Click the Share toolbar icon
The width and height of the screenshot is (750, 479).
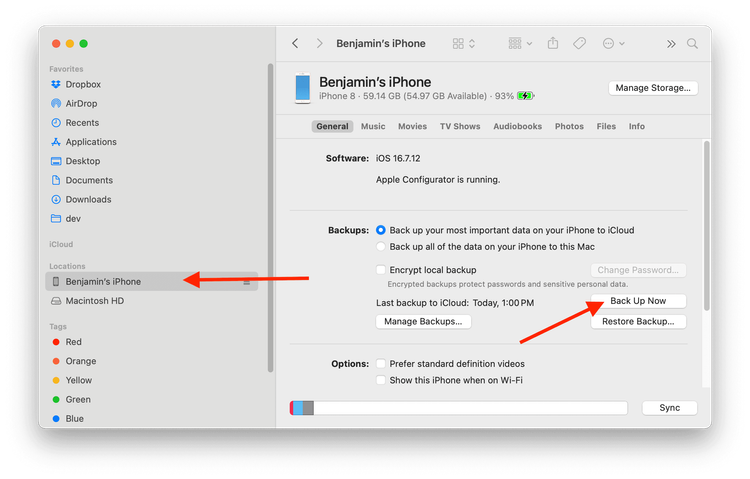552,43
